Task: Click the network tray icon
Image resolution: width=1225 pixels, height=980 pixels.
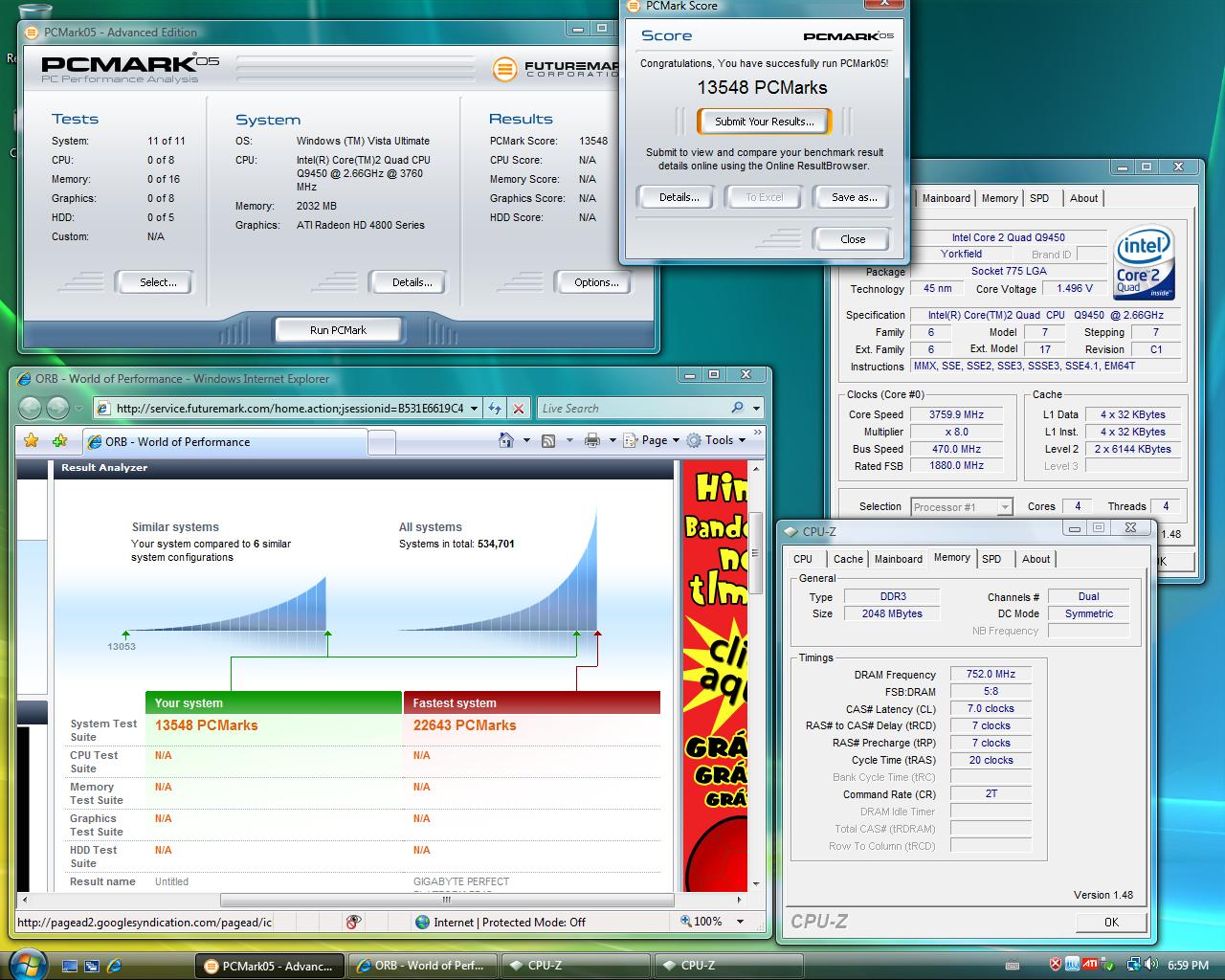Action: (1132, 965)
